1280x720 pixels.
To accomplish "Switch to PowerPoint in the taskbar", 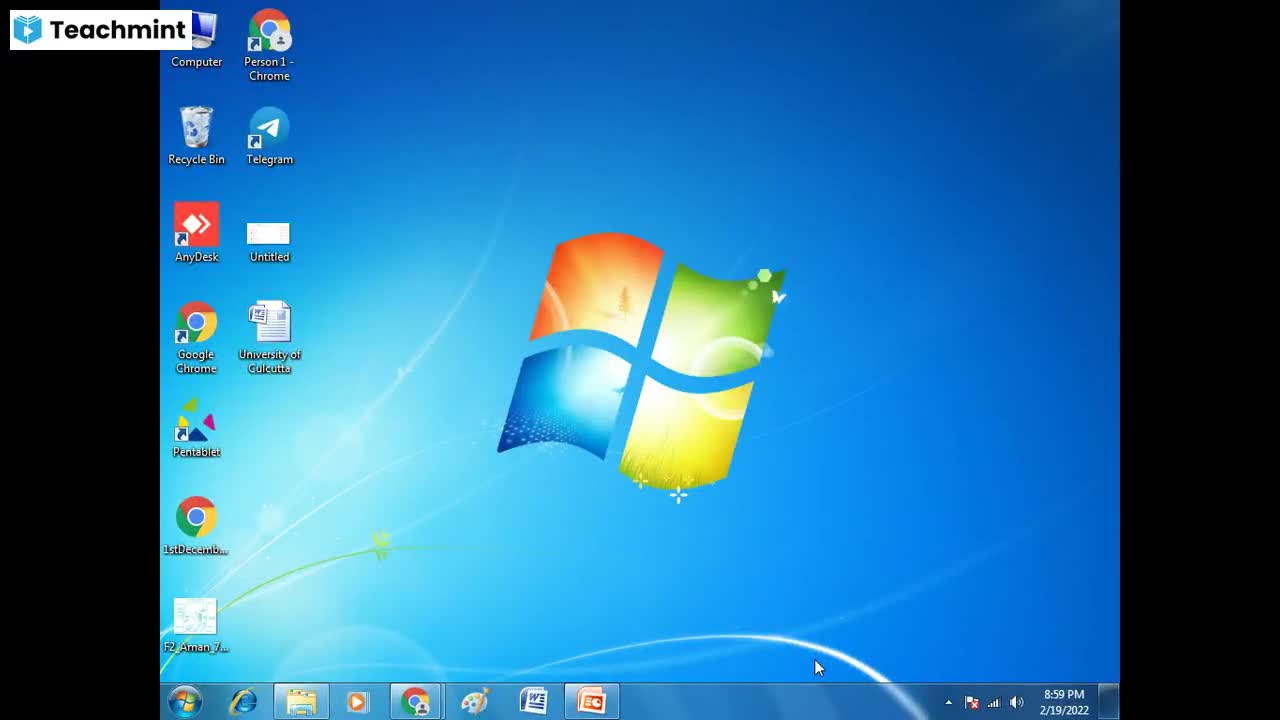I will pyautogui.click(x=592, y=702).
